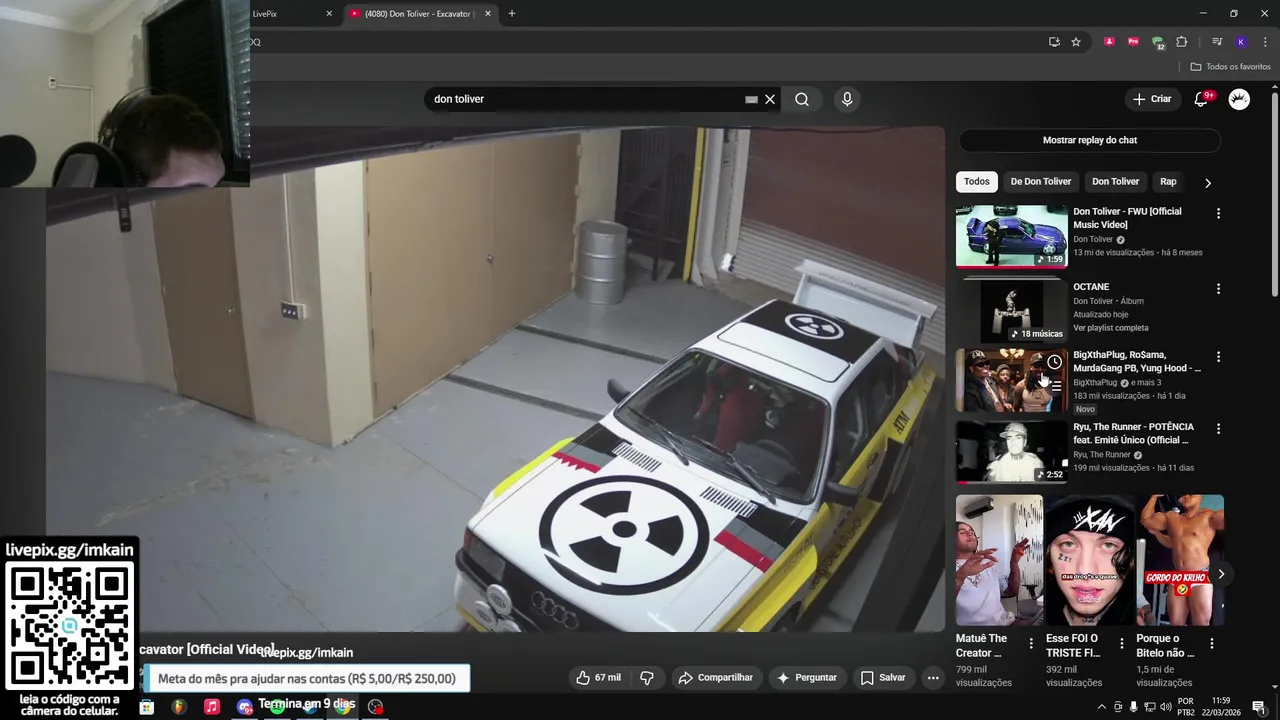Add BigXthaPlug video to watch later clock

[1054, 362]
